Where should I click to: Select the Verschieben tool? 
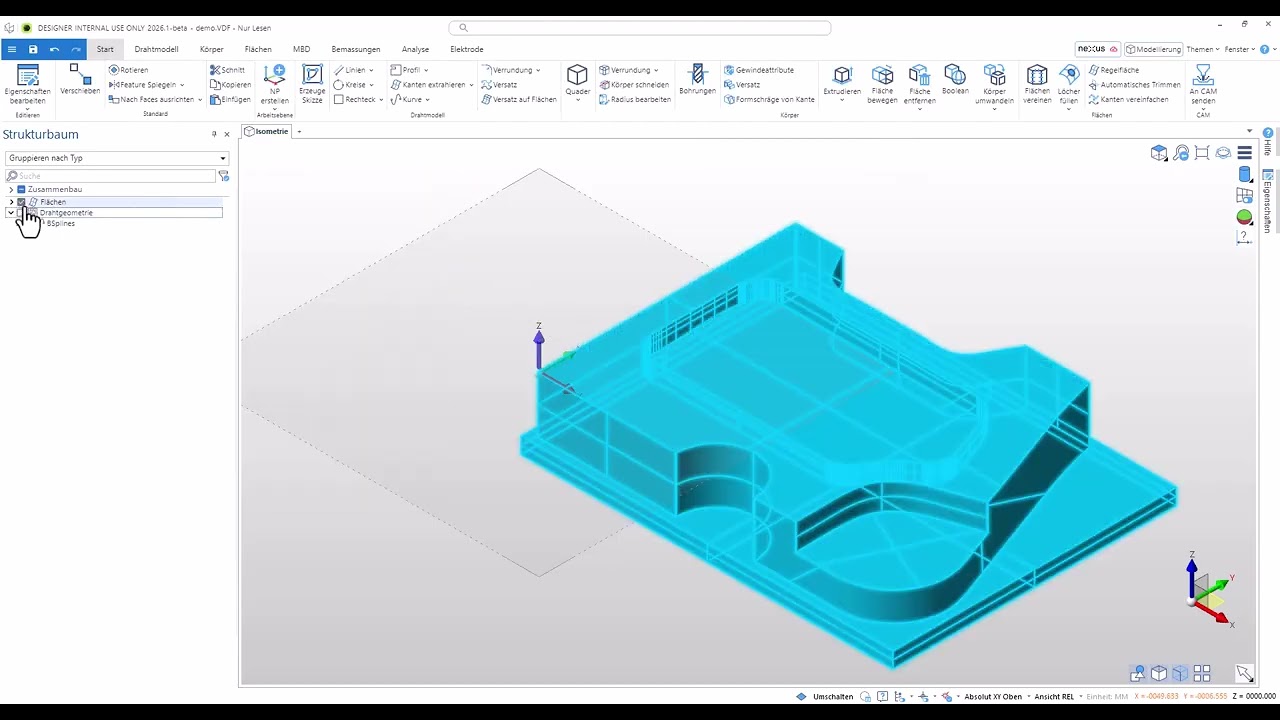[x=80, y=80]
